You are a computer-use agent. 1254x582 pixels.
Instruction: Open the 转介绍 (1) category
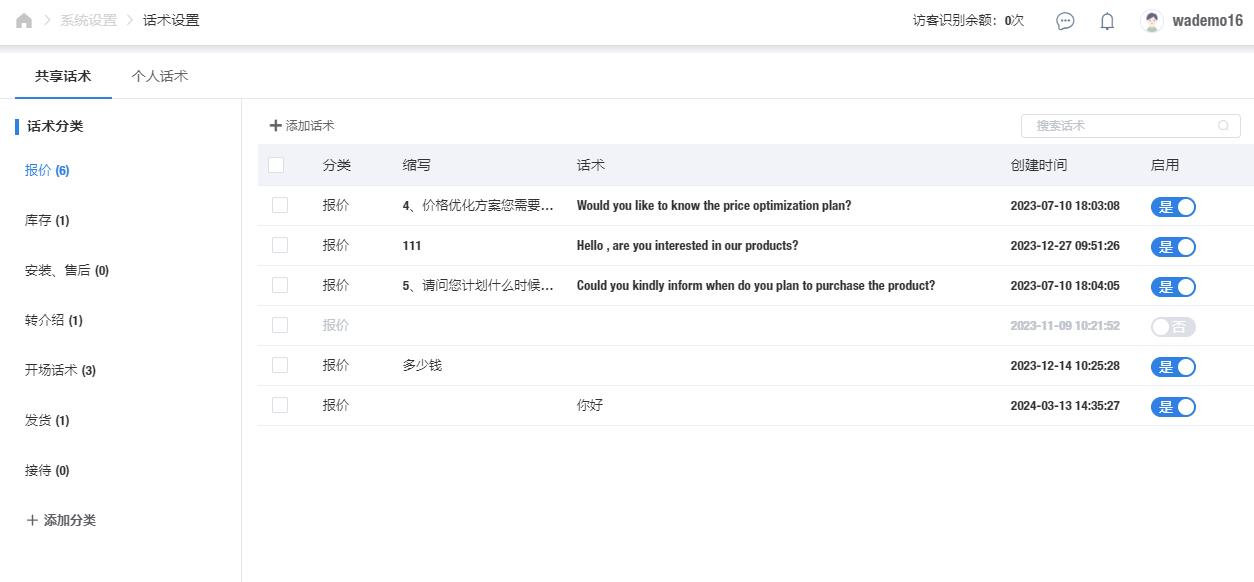click(x=53, y=320)
